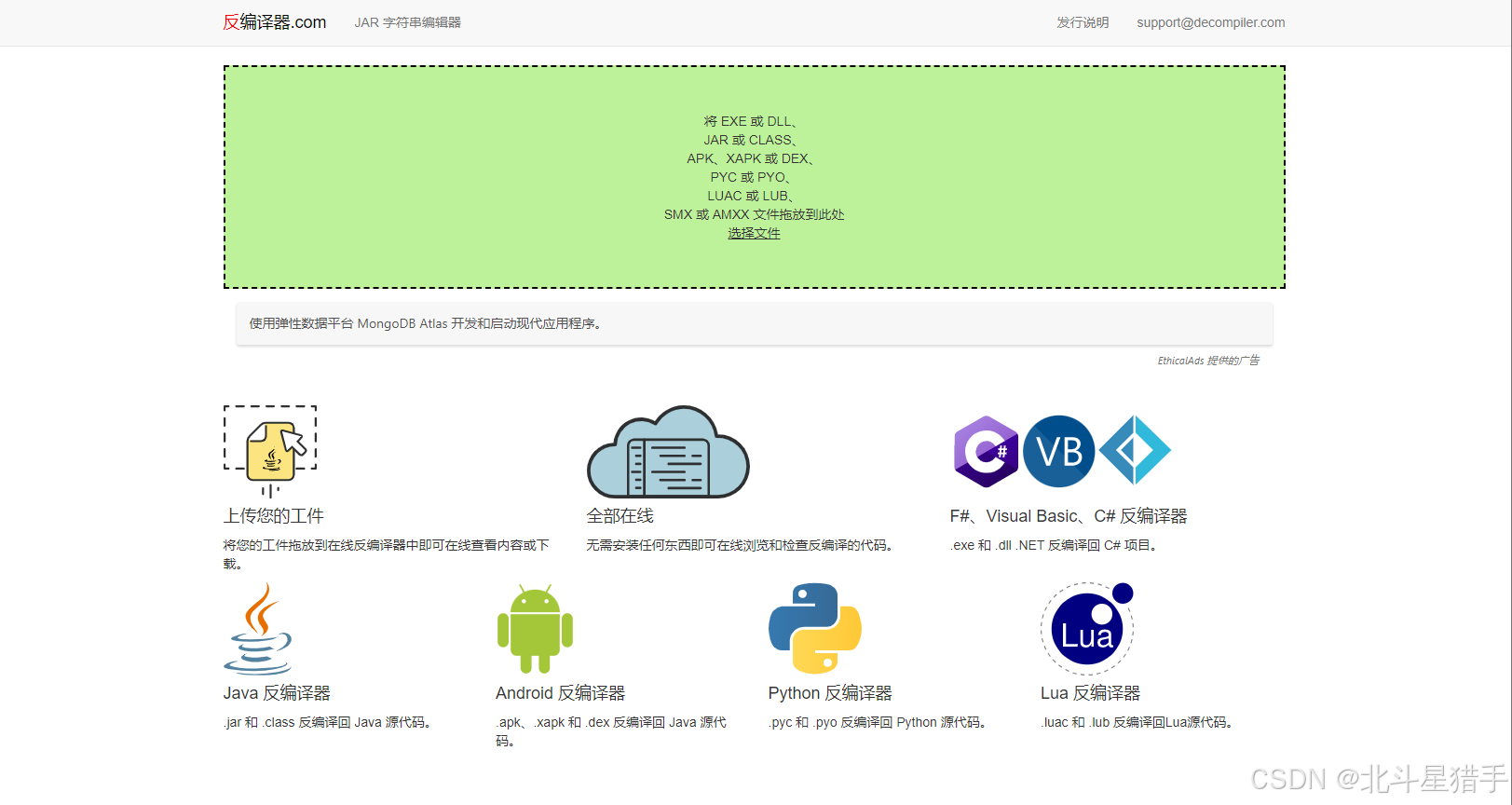Click the 全部在线 heading

pyautogui.click(x=620, y=516)
